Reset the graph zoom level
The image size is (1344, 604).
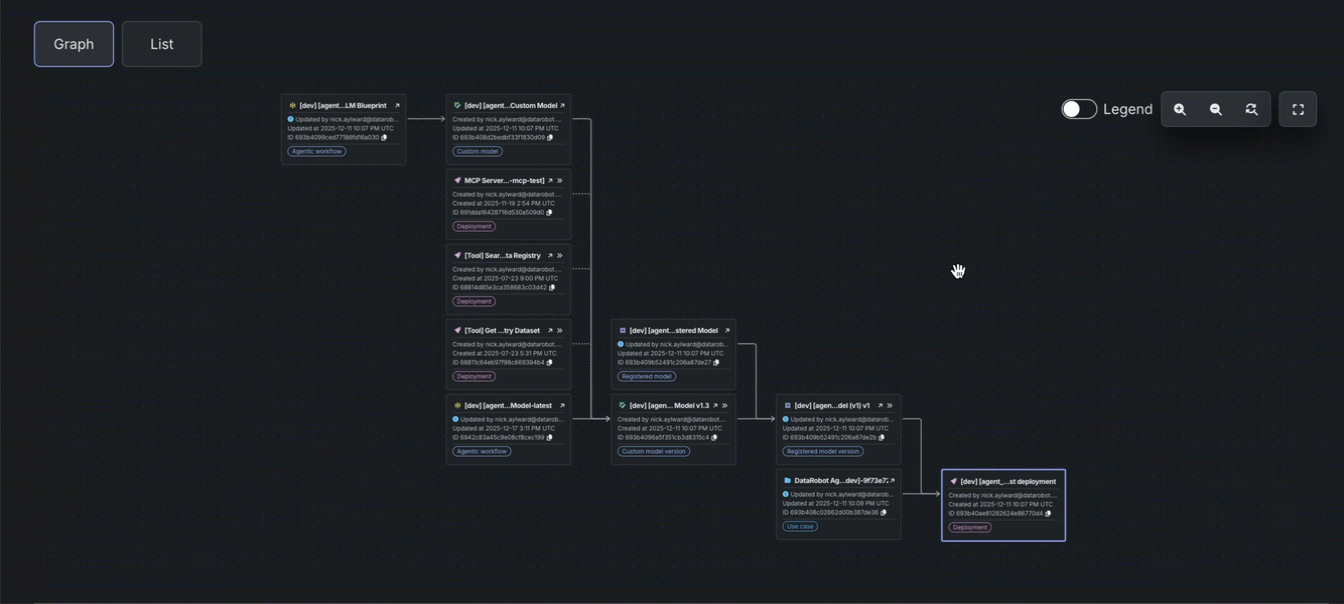point(1251,110)
